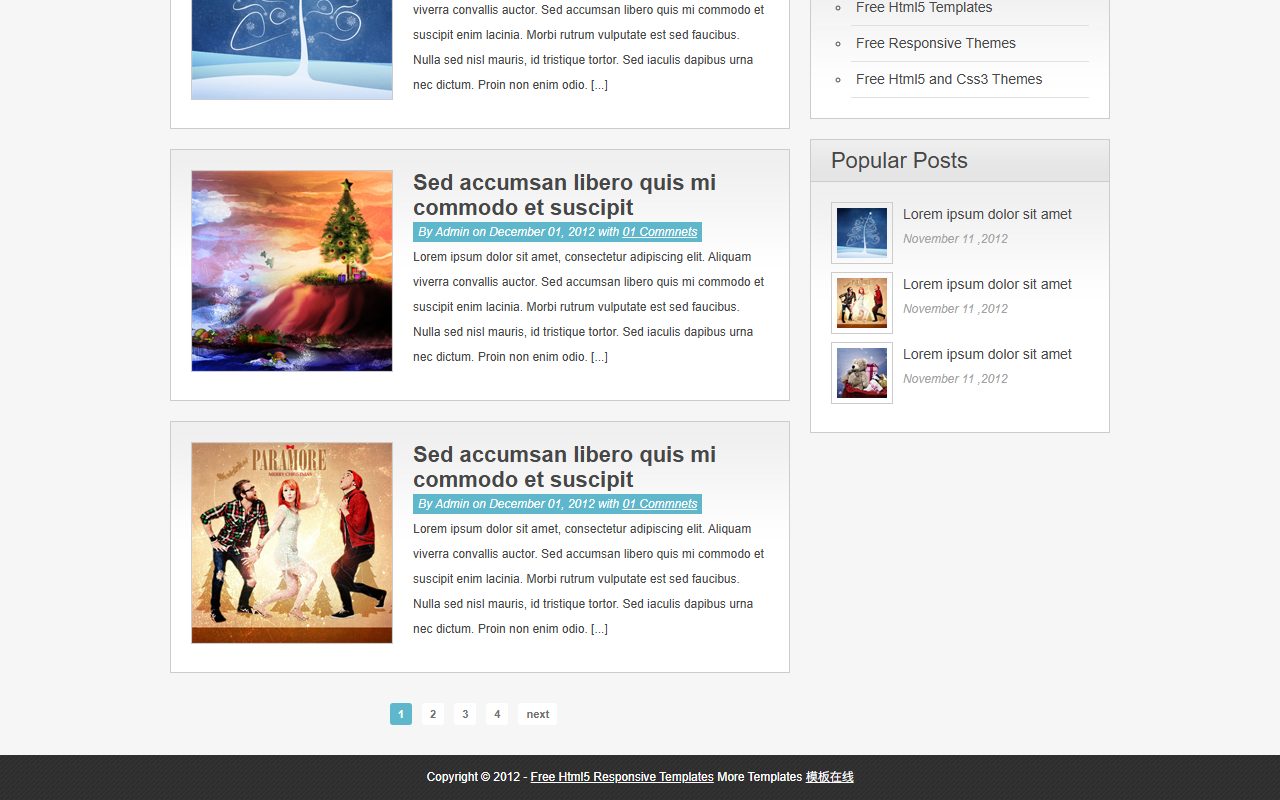Open the Free Responsive Themes link
The image size is (1280, 800).
pyautogui.click(x=936, y=43)
